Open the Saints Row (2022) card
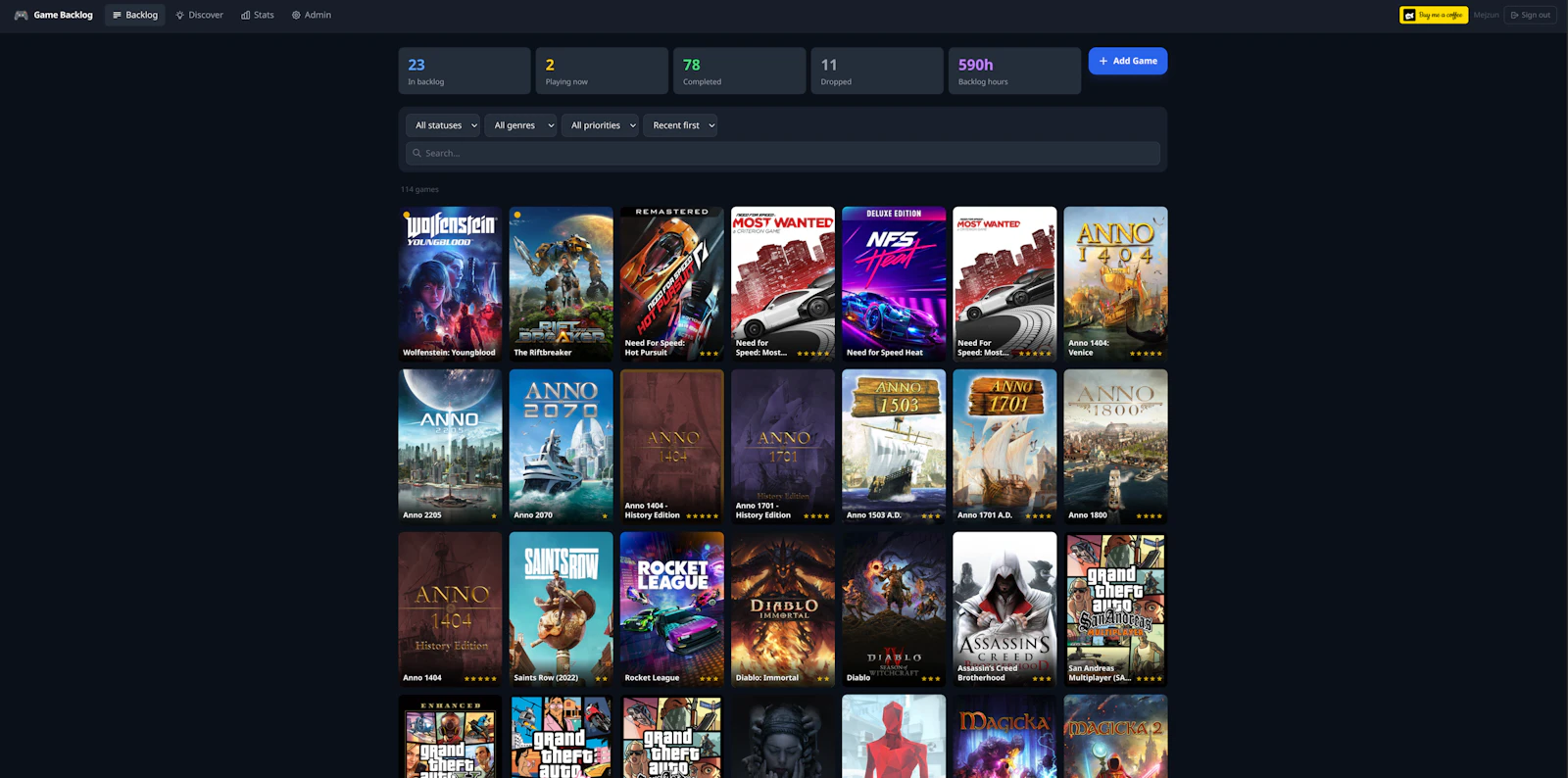 click(x=561, y=608)
